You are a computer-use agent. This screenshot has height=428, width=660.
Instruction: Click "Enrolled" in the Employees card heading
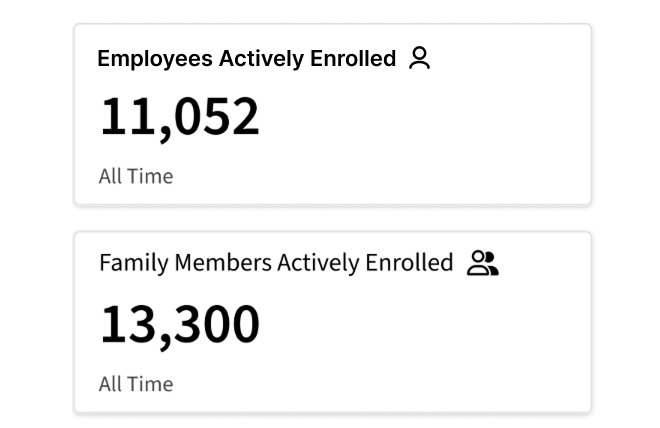pos(354,59)
